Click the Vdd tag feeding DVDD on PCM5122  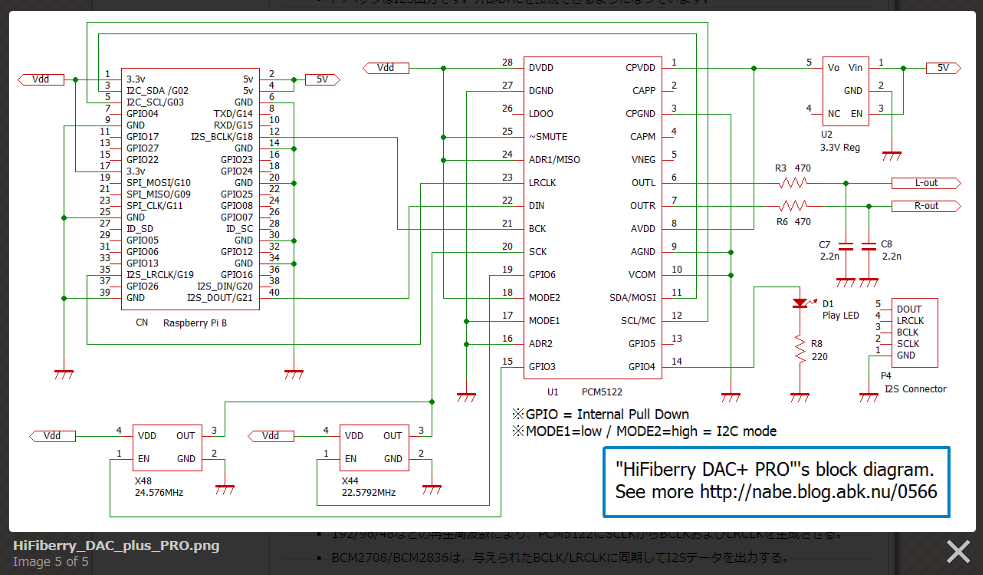[386, 68]
